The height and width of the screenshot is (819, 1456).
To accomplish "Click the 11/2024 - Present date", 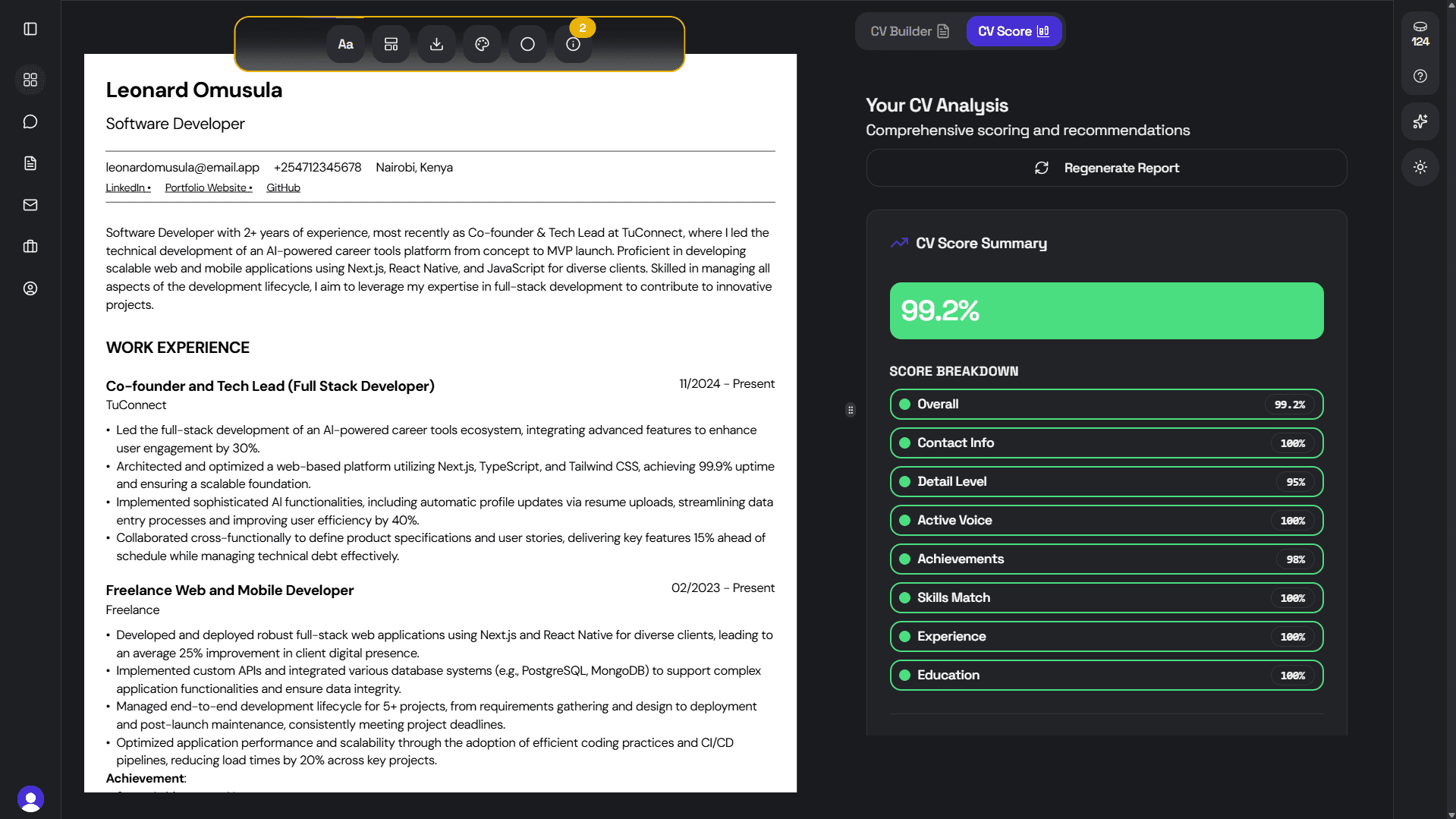I will 727,384.
